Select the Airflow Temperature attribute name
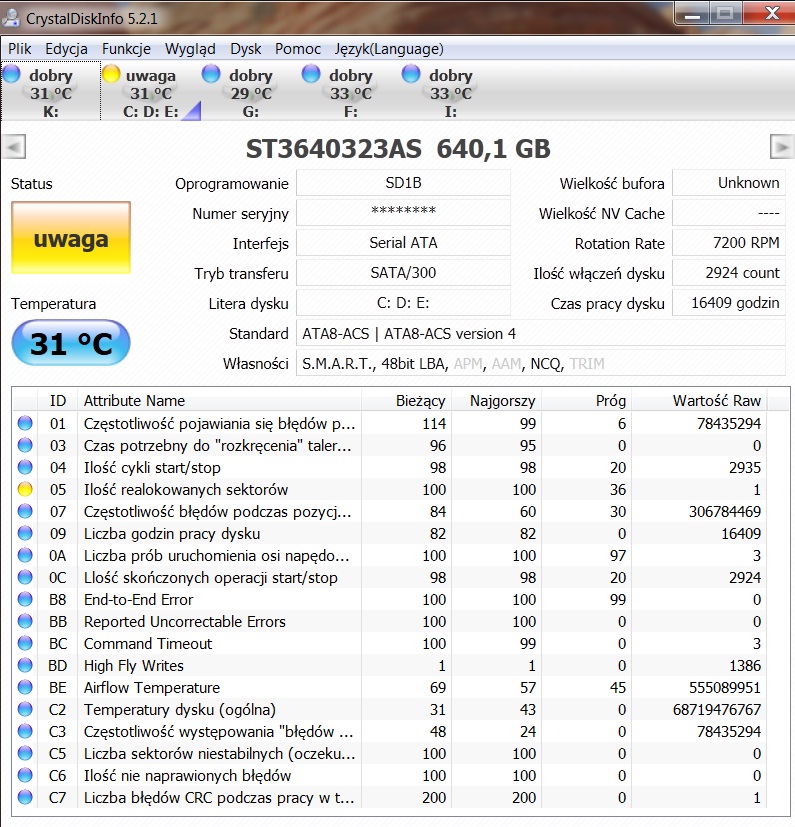This screenshot has height=827, width=795. [x=152, y=688]
